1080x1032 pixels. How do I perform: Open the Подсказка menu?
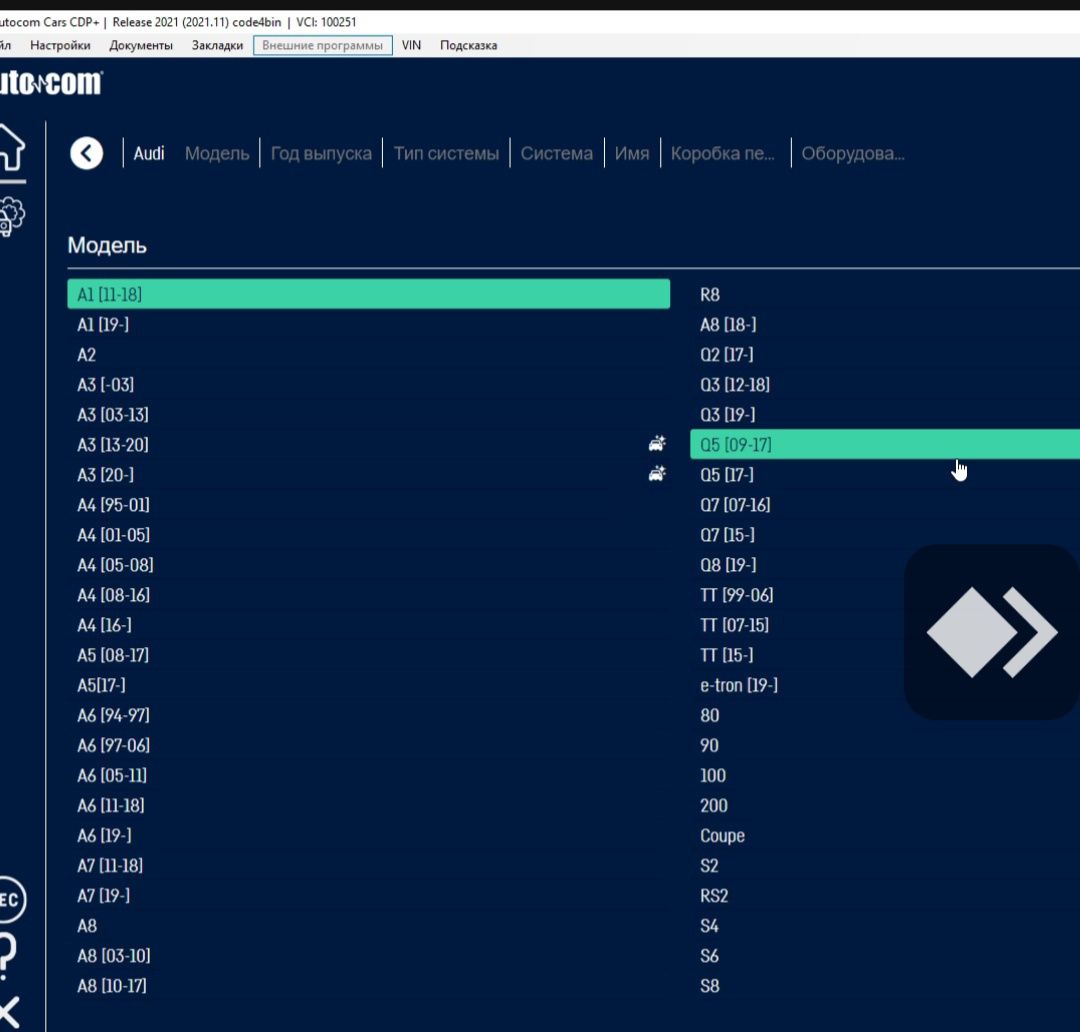468,45
